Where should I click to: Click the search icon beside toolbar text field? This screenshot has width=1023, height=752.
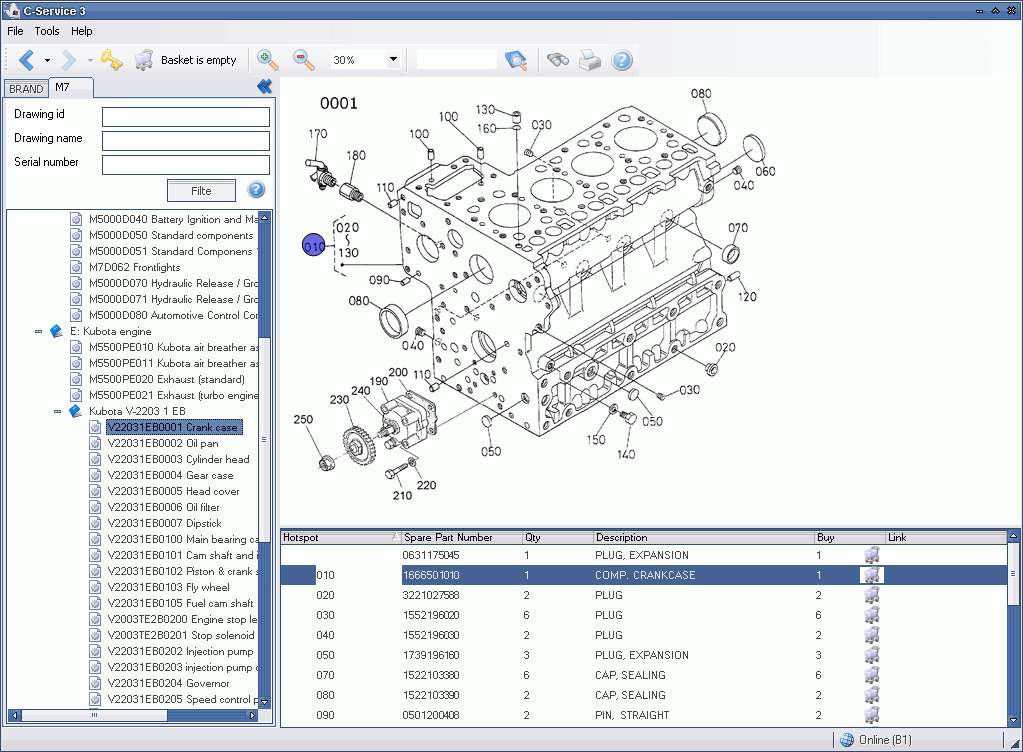coord(516,60)
